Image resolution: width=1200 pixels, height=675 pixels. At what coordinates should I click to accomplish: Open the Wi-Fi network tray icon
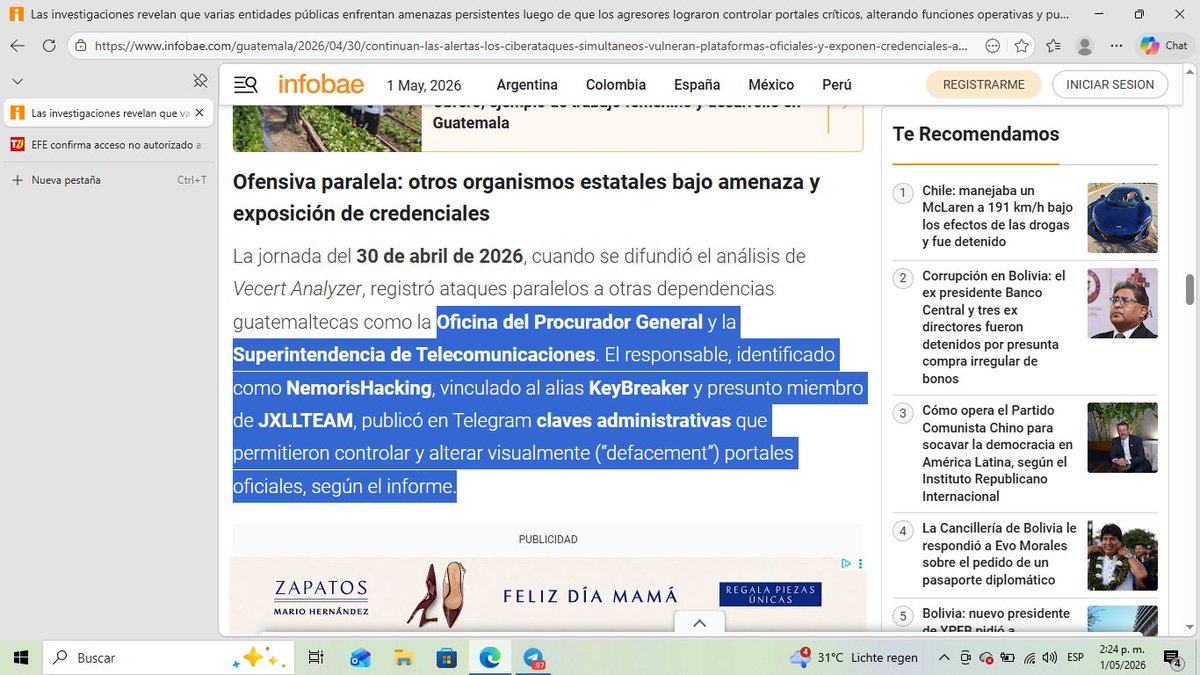(1027, 657)
